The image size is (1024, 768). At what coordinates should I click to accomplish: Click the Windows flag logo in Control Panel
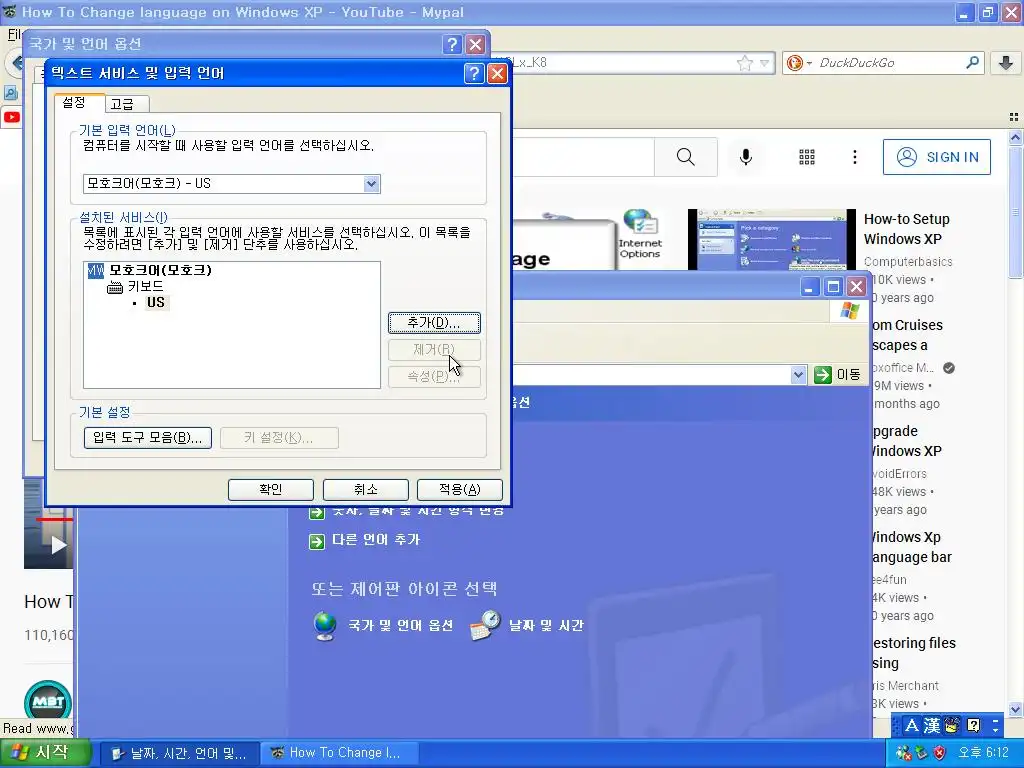coord(849,311)
